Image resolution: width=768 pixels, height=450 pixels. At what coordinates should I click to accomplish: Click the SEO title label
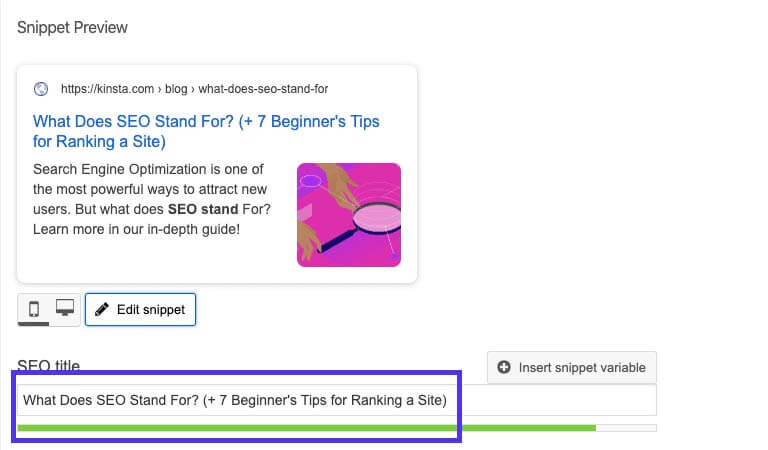(x=48, y=365)
